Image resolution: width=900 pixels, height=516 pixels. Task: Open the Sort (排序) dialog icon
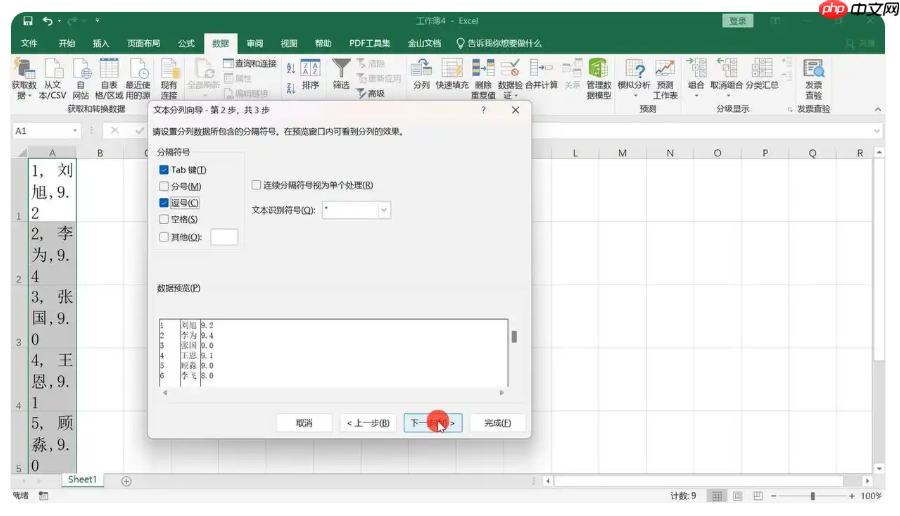[311, 75]
